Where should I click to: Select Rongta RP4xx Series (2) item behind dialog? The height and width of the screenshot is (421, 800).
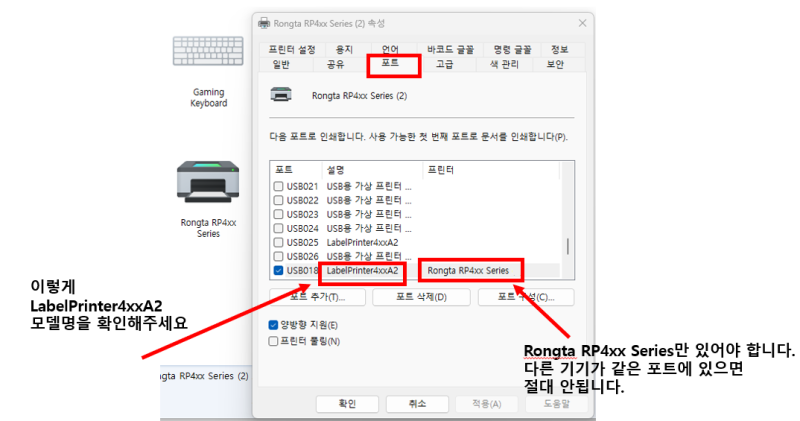(x=204, y=376)
